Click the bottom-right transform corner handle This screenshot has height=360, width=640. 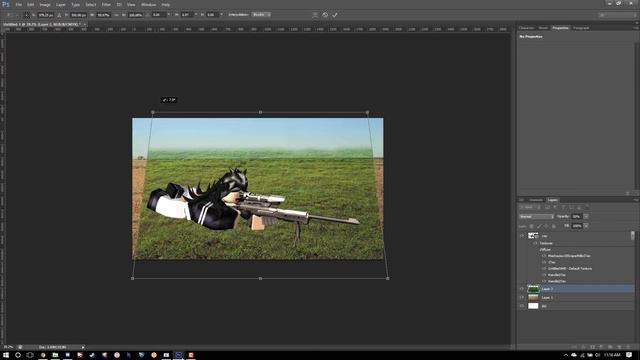[387, 278]
